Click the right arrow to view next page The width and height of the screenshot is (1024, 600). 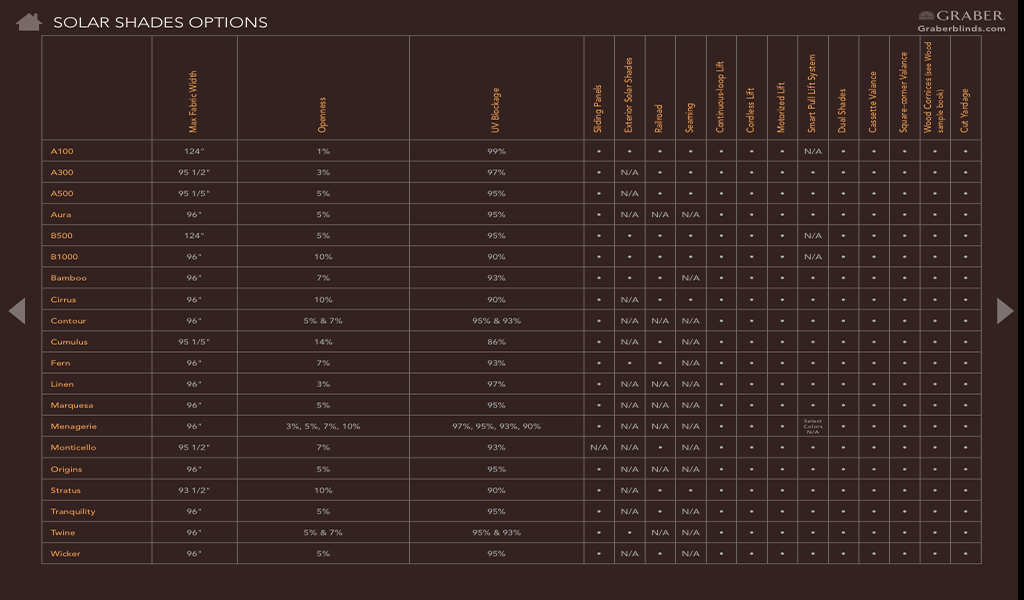click(1005, 310)
